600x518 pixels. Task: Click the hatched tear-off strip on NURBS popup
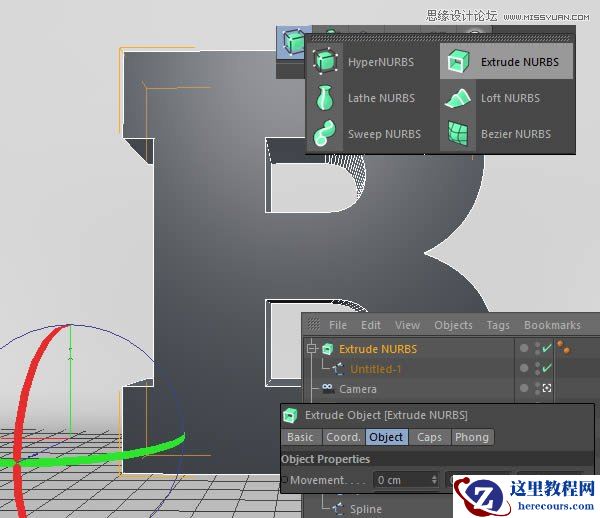coord(440,38)
